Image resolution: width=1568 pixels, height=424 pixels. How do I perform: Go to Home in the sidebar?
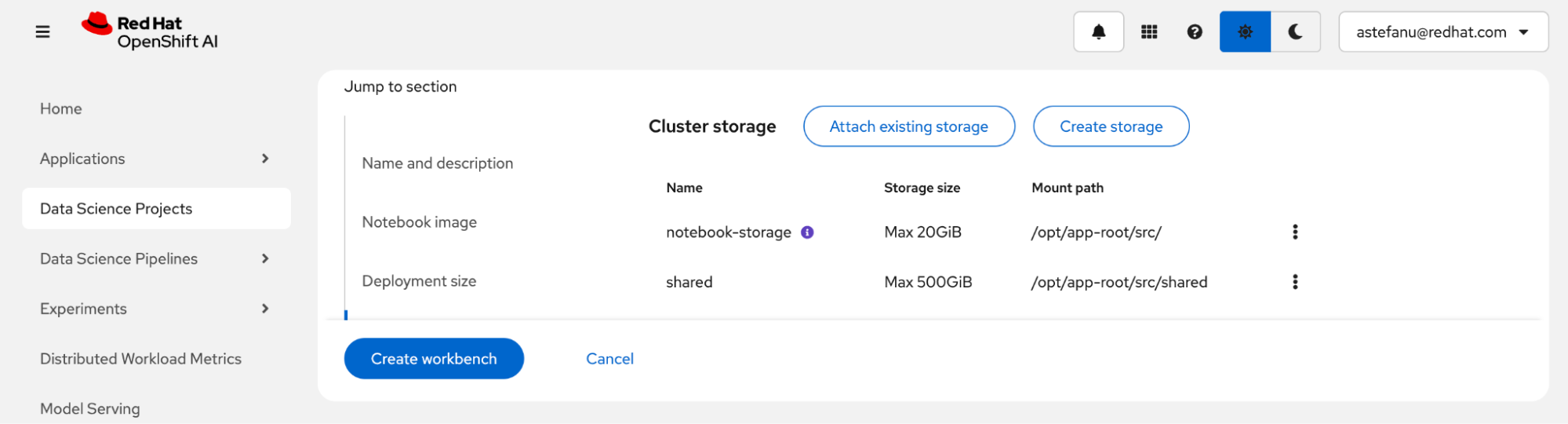pyautogui.click(x=61, y=108)
